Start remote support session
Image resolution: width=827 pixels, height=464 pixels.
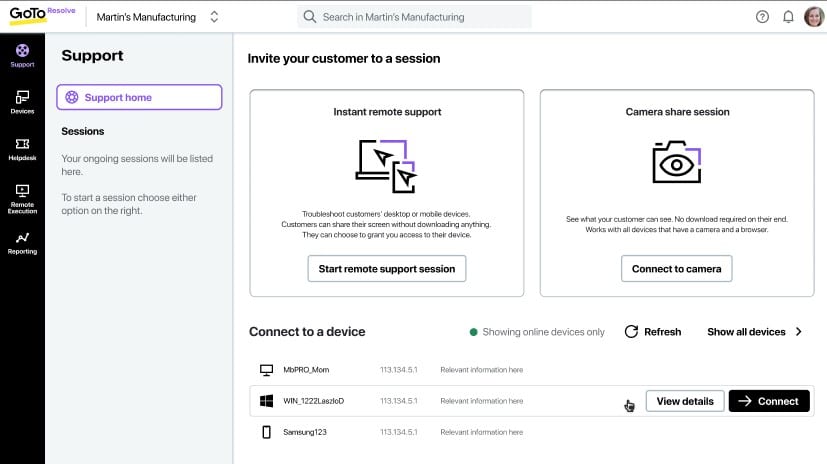pos(387,269)
